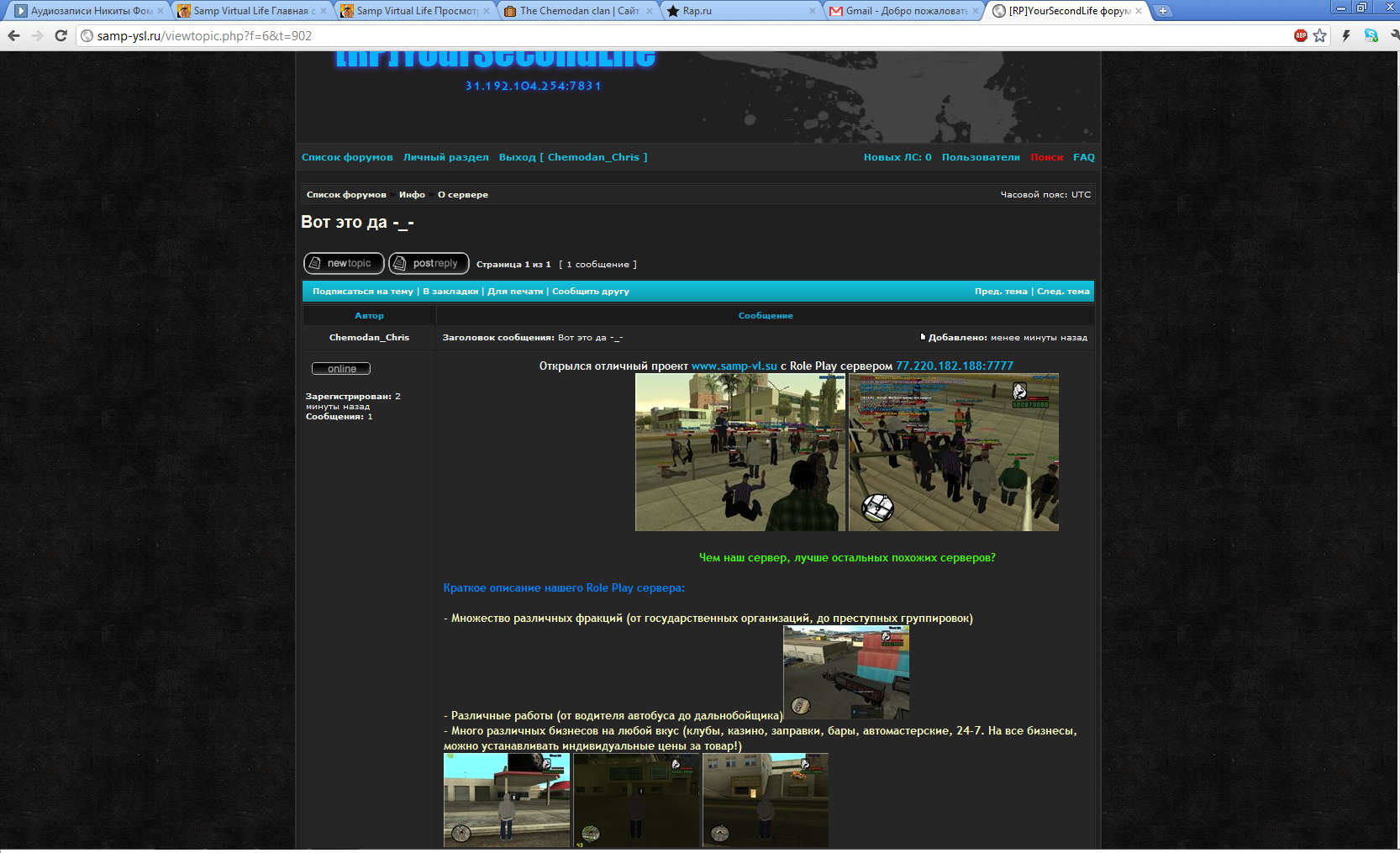The height and width of the screenshot is (853, 1400).
Task: Bookmark this page with the star icon
Action: coord(1320,35)
